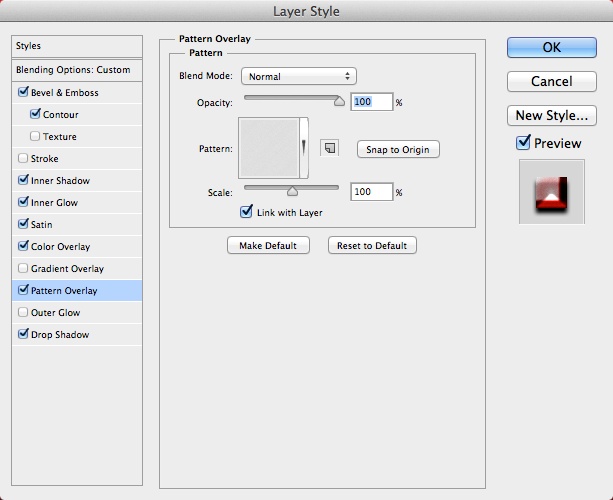The width and height of the screenshot is (613, 500).
Task: Click the pattern swatch thumbnail
Action: coord(269,148)
